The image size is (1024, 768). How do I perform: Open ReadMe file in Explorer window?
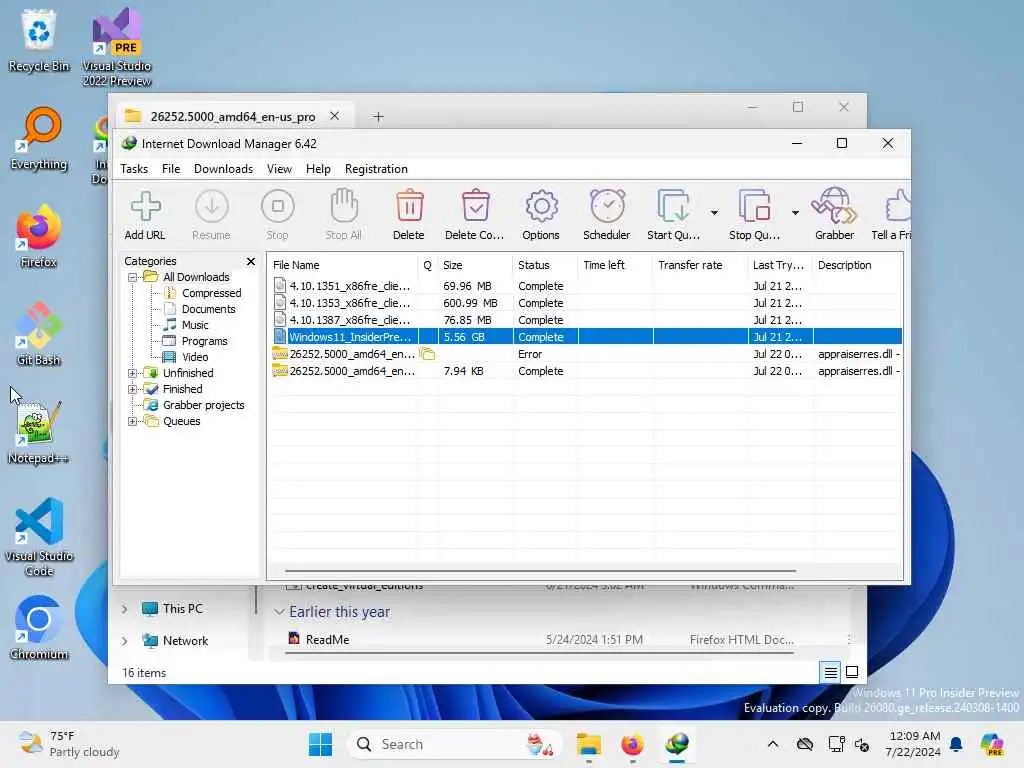(327, 640)
